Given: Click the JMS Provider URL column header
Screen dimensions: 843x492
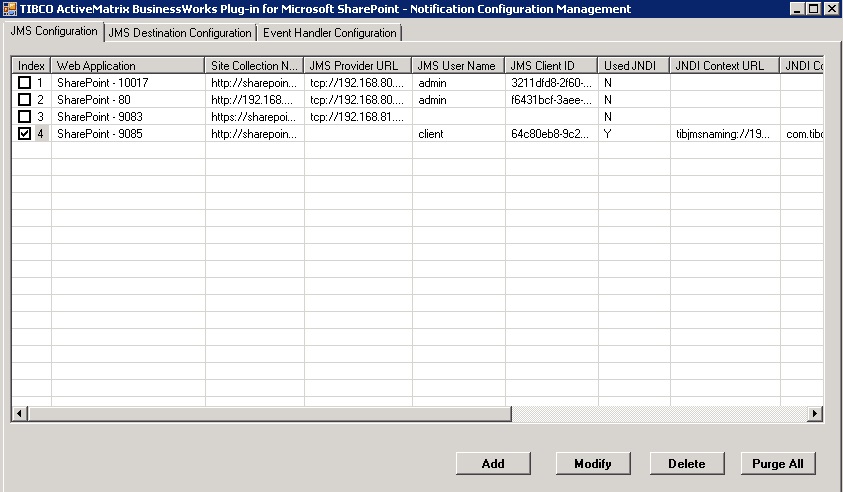Looking at the screenshot, I should [x=358, y=66].
